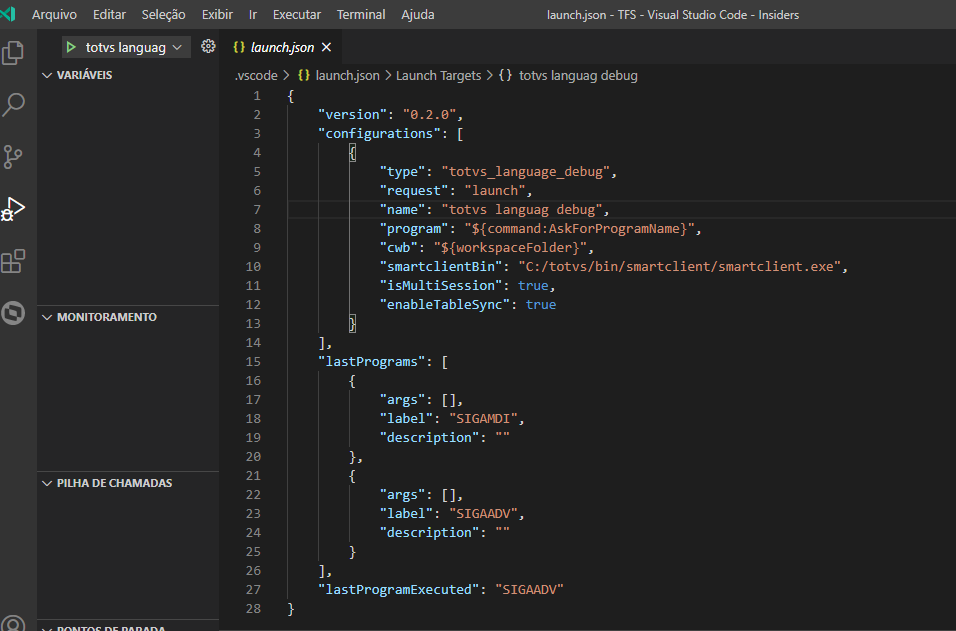Viewport: 956px width, 631px height.
Task: Open the Source Control view
Action: 13,157
